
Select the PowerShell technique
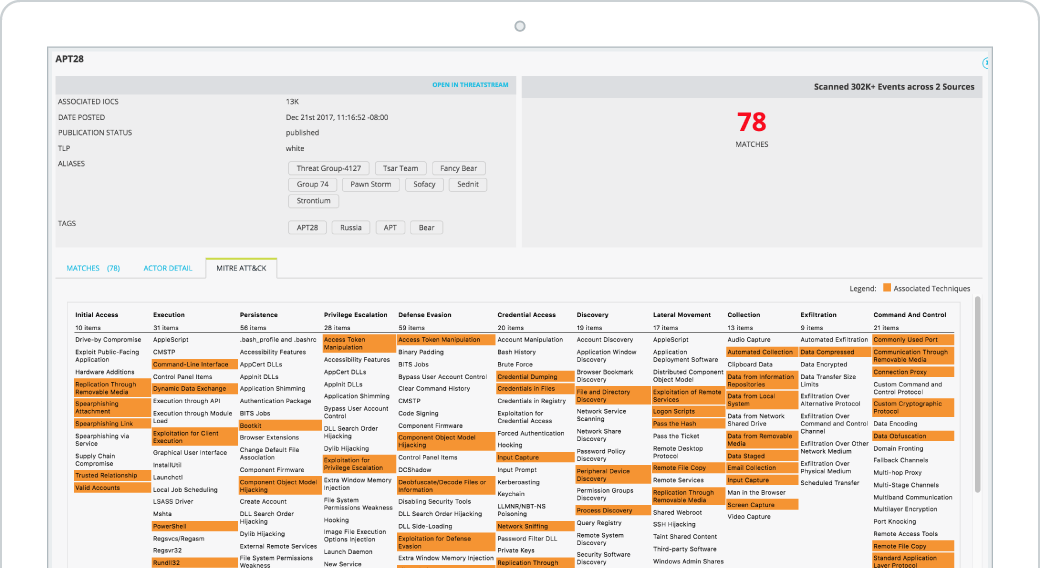coord(194,526)
